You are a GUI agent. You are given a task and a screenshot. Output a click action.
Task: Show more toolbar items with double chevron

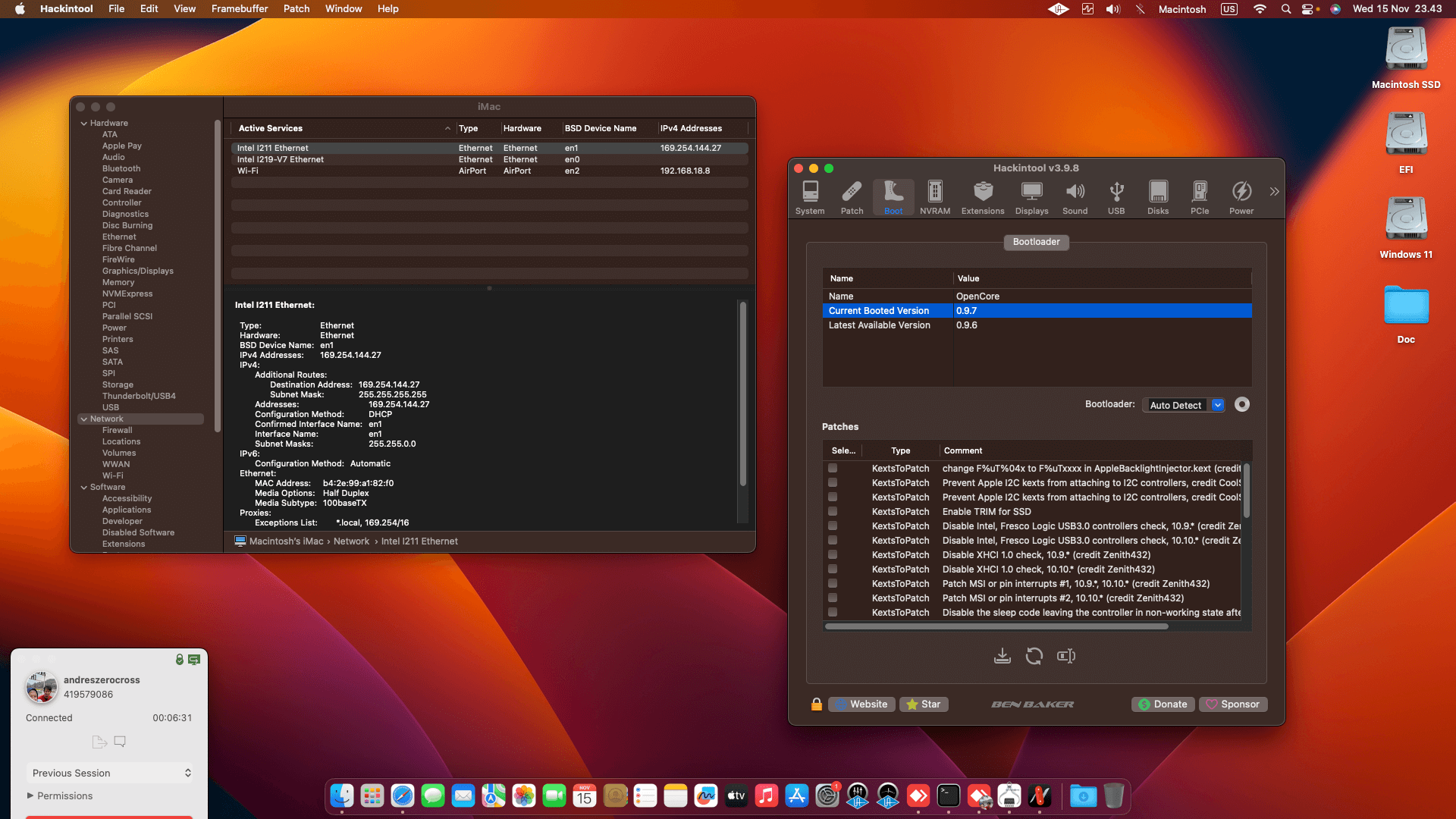click(x=1274, y=192)
